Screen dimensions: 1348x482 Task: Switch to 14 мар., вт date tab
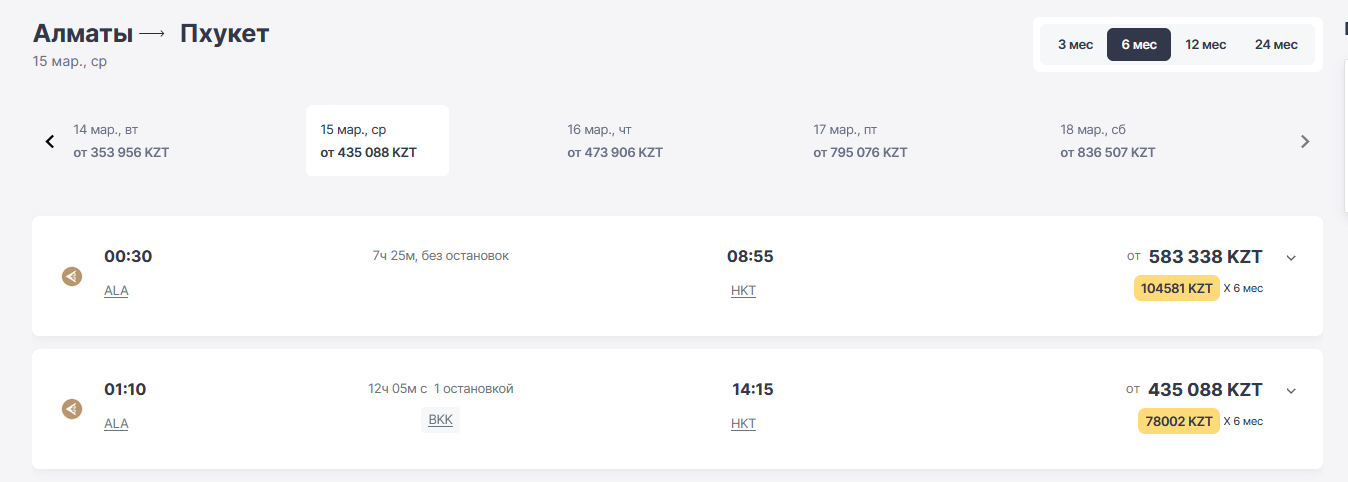121,141
